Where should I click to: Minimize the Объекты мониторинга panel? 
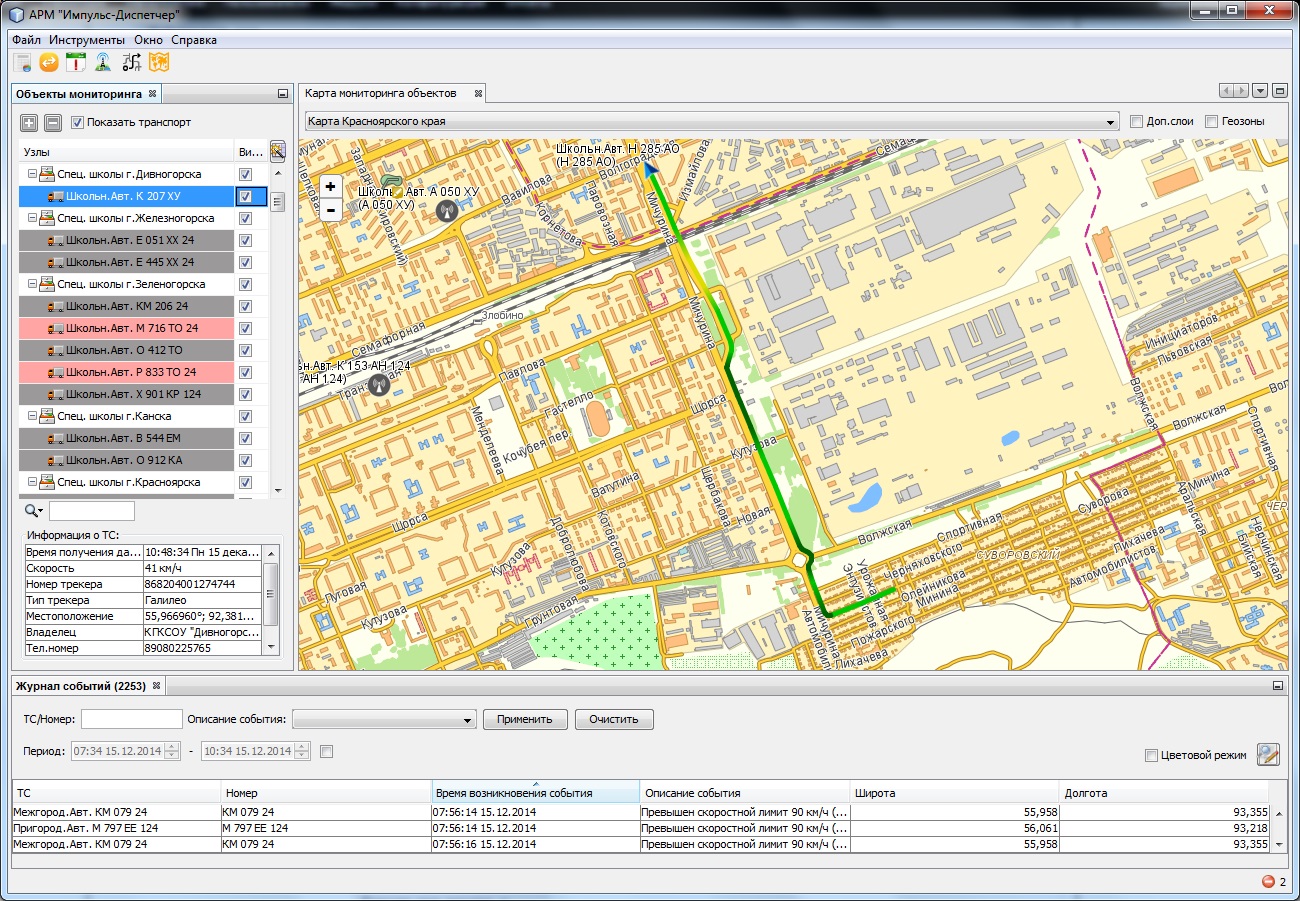click(x=283, y=94)
